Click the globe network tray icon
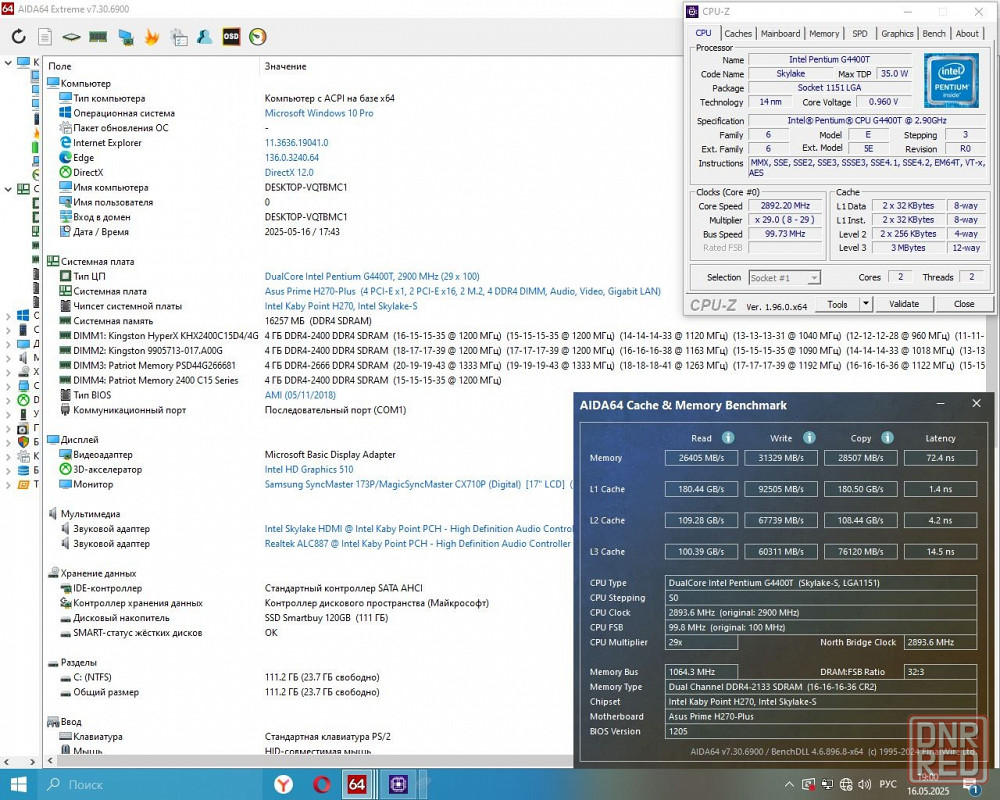The image size is (1000, 800). coord(846,784)
